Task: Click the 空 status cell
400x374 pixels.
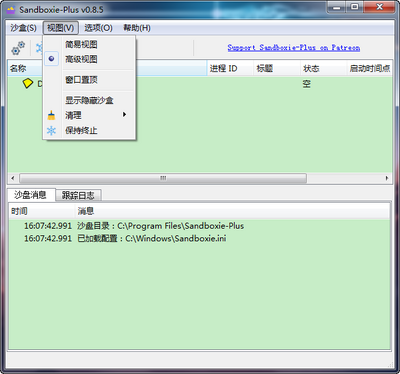Action: [x=307, y=84]
